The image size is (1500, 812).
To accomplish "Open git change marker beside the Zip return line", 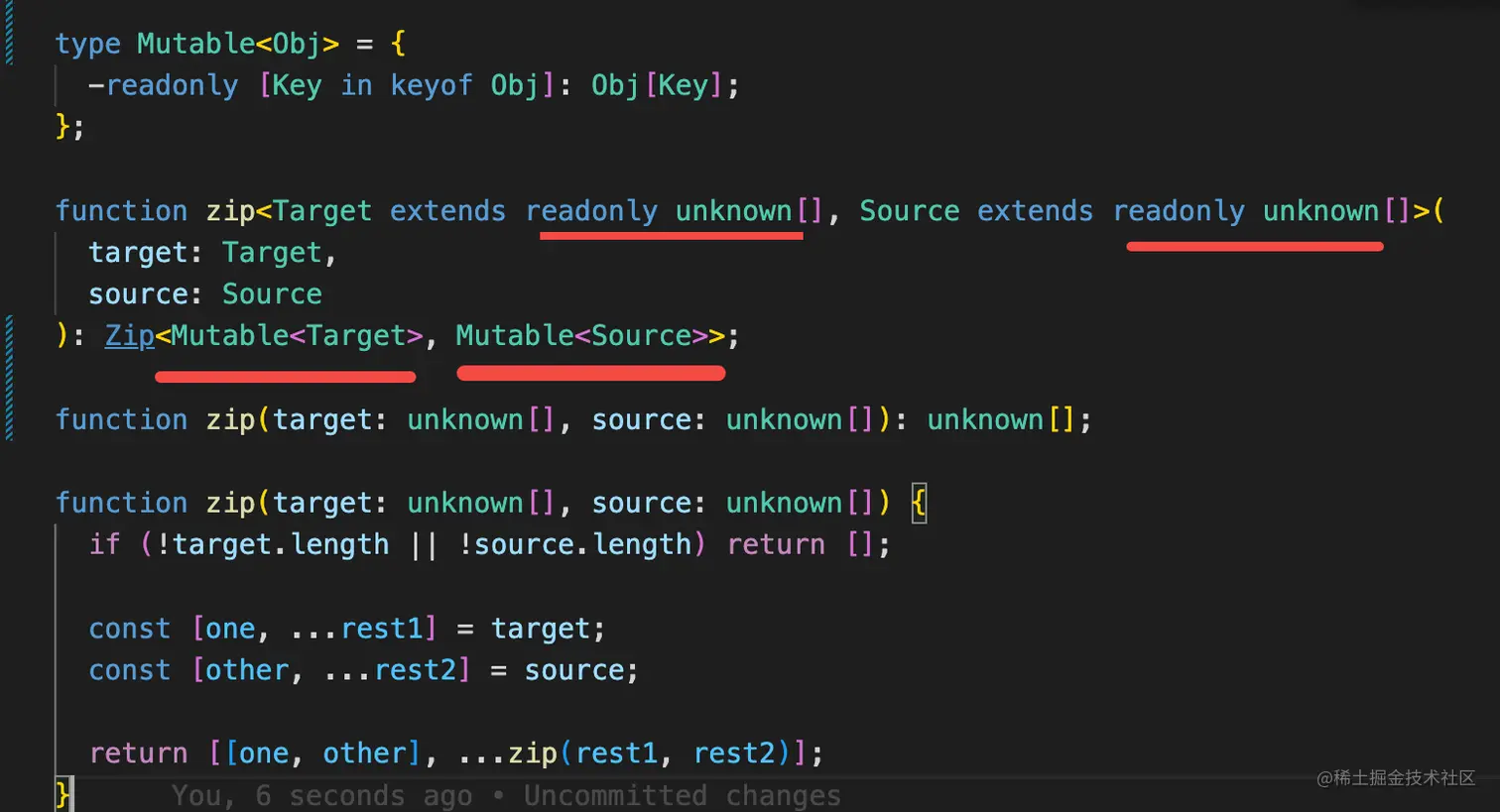I will point(9,378).
